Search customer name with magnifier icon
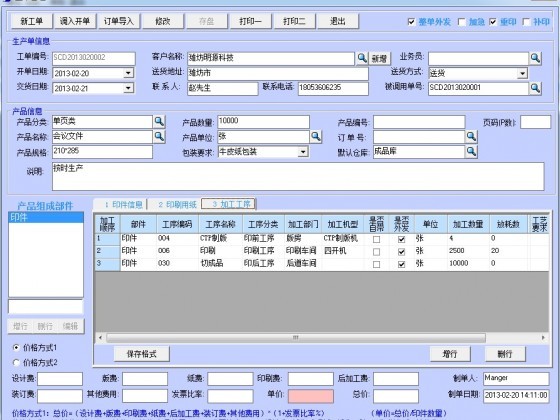This screenshot has width=560, height=420. [362, 58]
